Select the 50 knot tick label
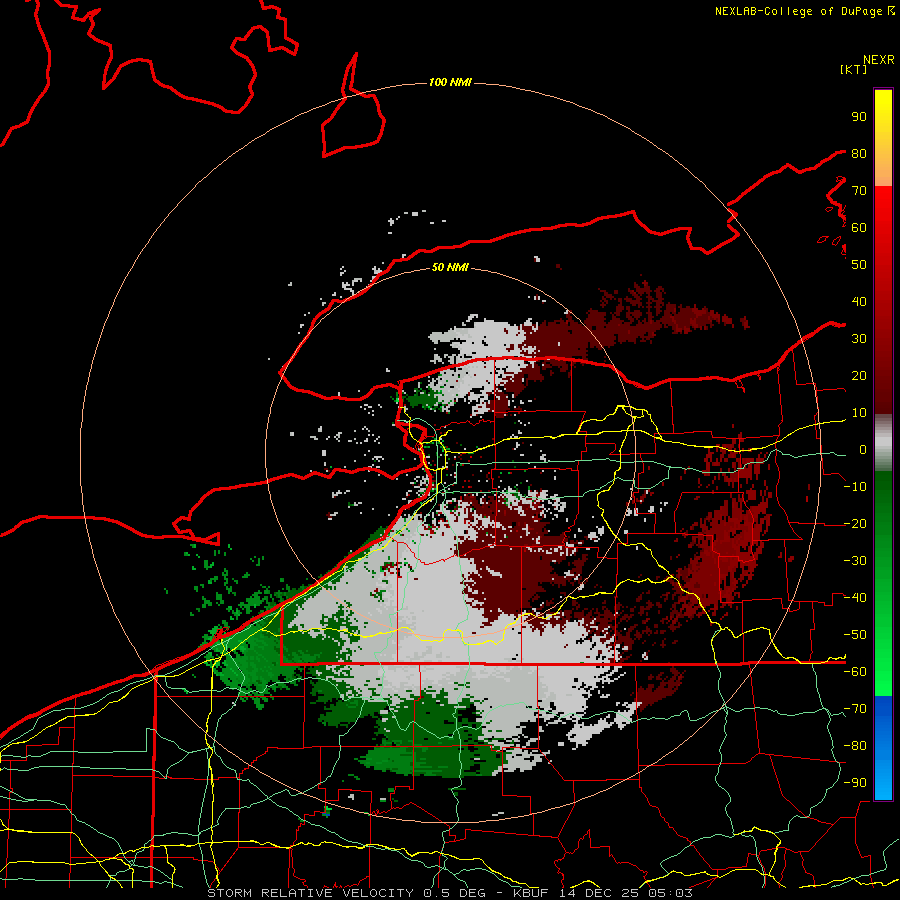 coord(859,265)
